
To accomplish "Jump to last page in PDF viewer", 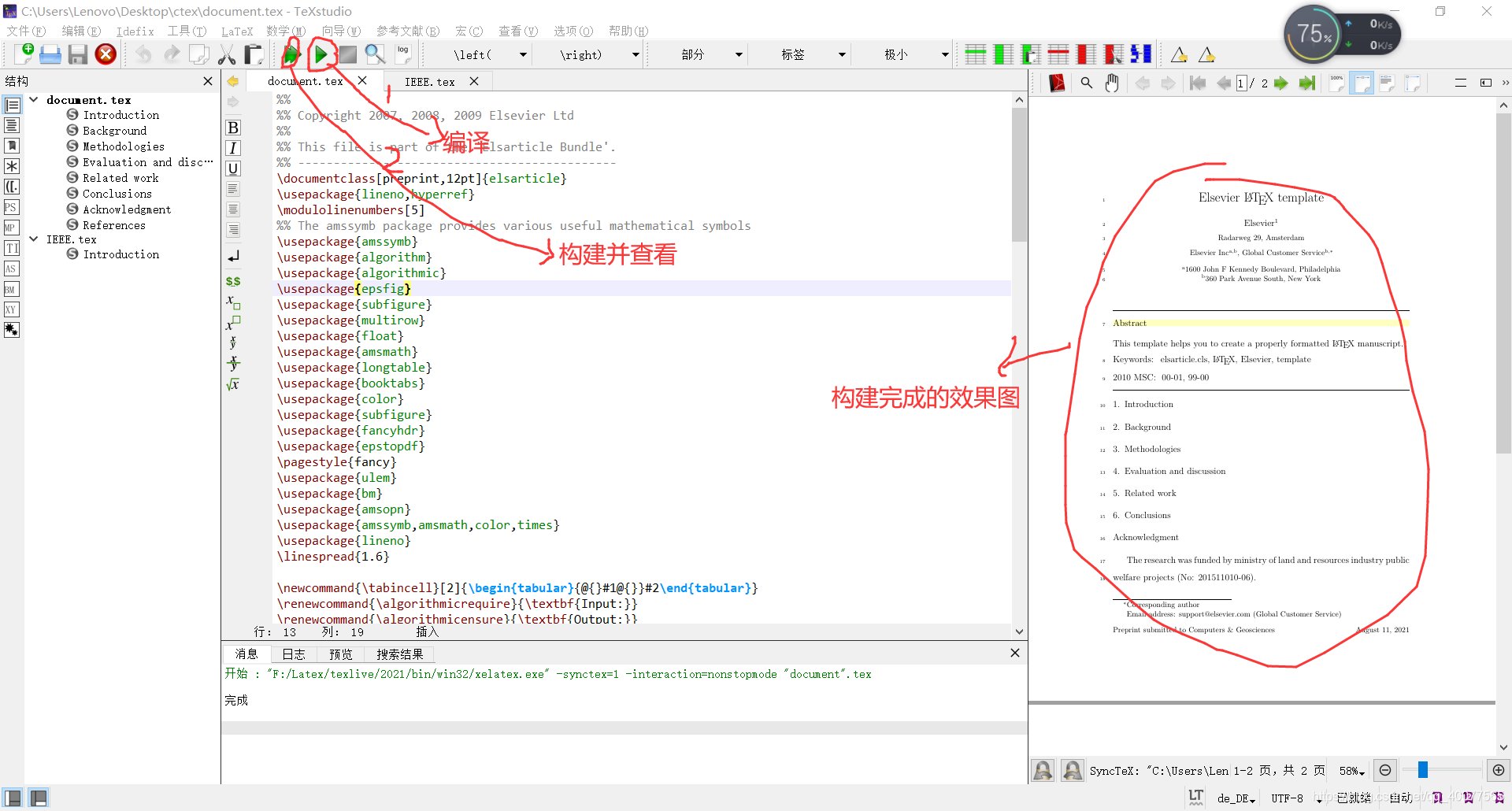I will click(1307, 83).
